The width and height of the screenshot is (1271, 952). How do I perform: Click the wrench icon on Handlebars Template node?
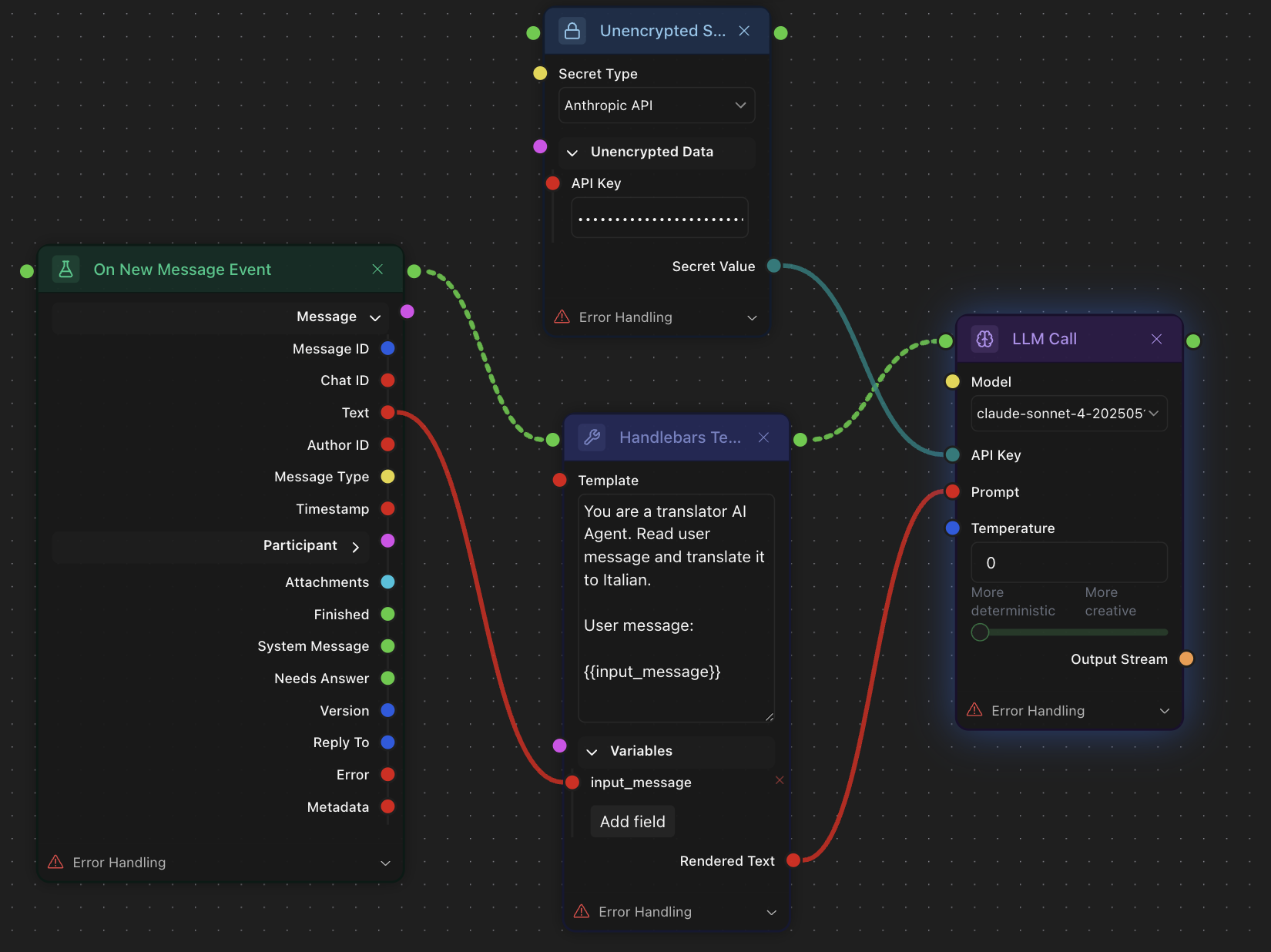click(592, 437)
